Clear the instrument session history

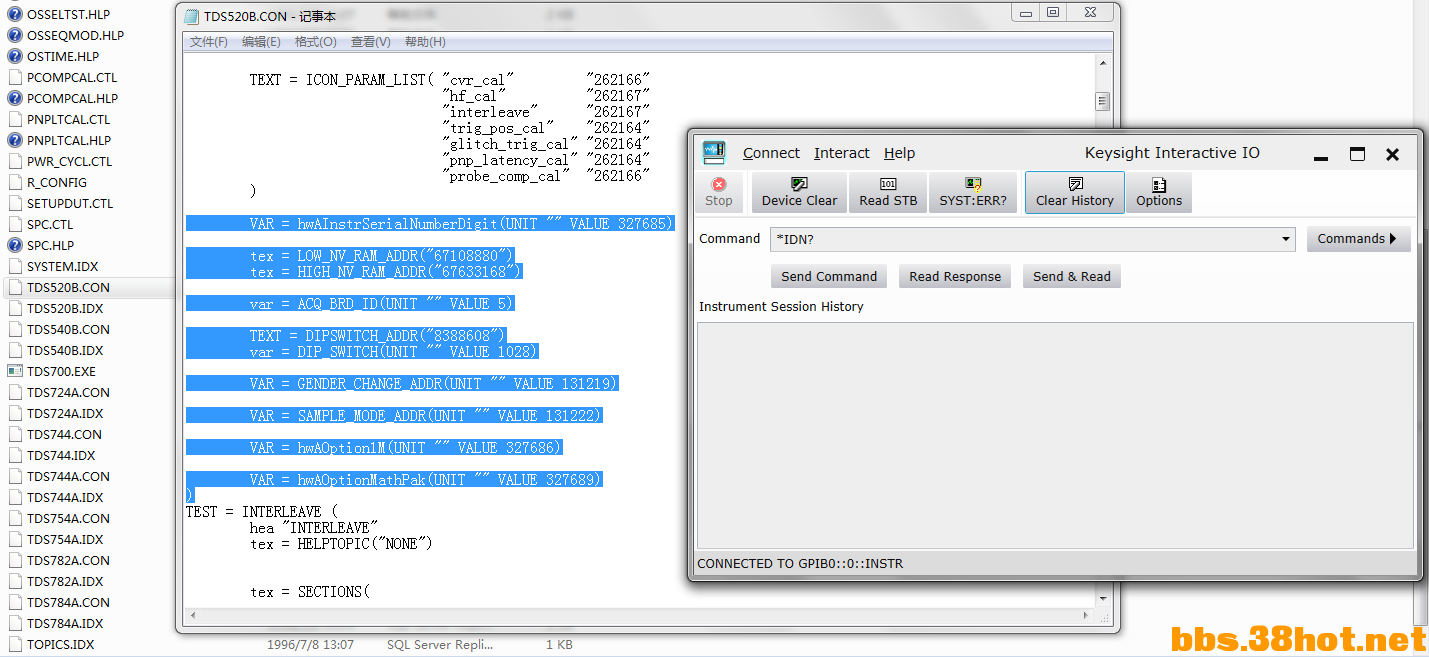(1075, 192)
